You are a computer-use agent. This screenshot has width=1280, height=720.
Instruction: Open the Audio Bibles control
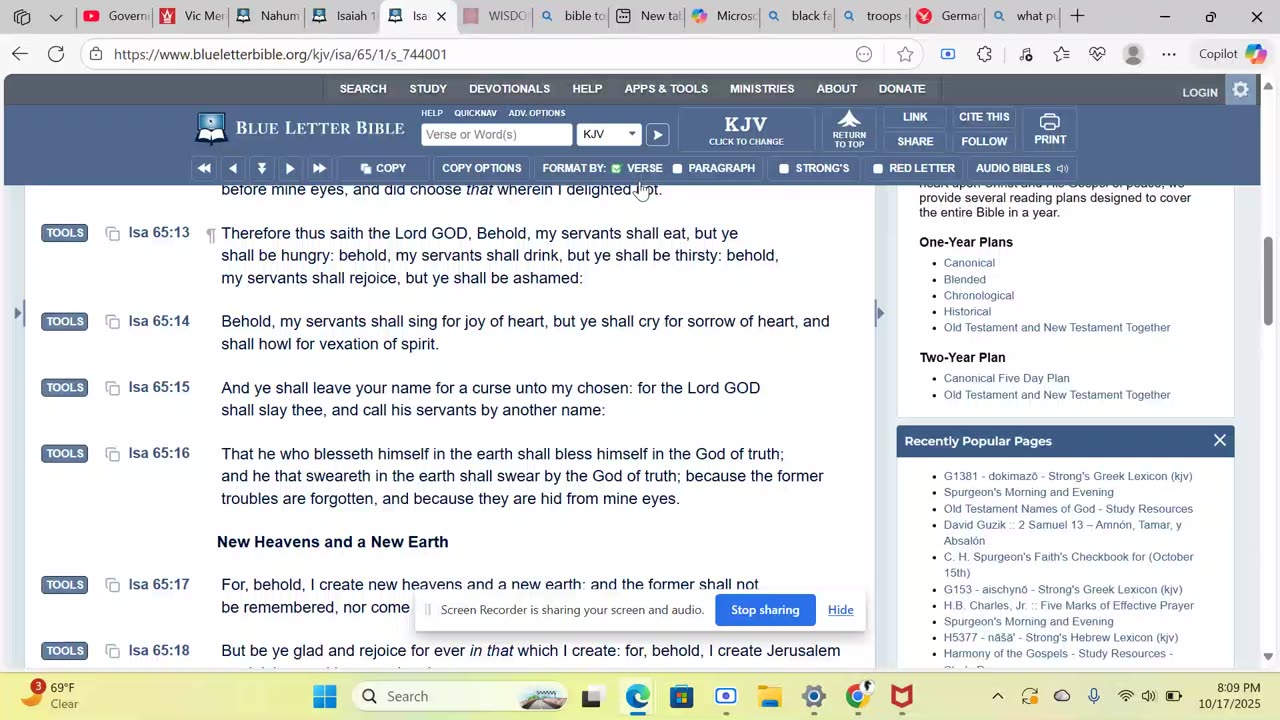[1022, 168]
